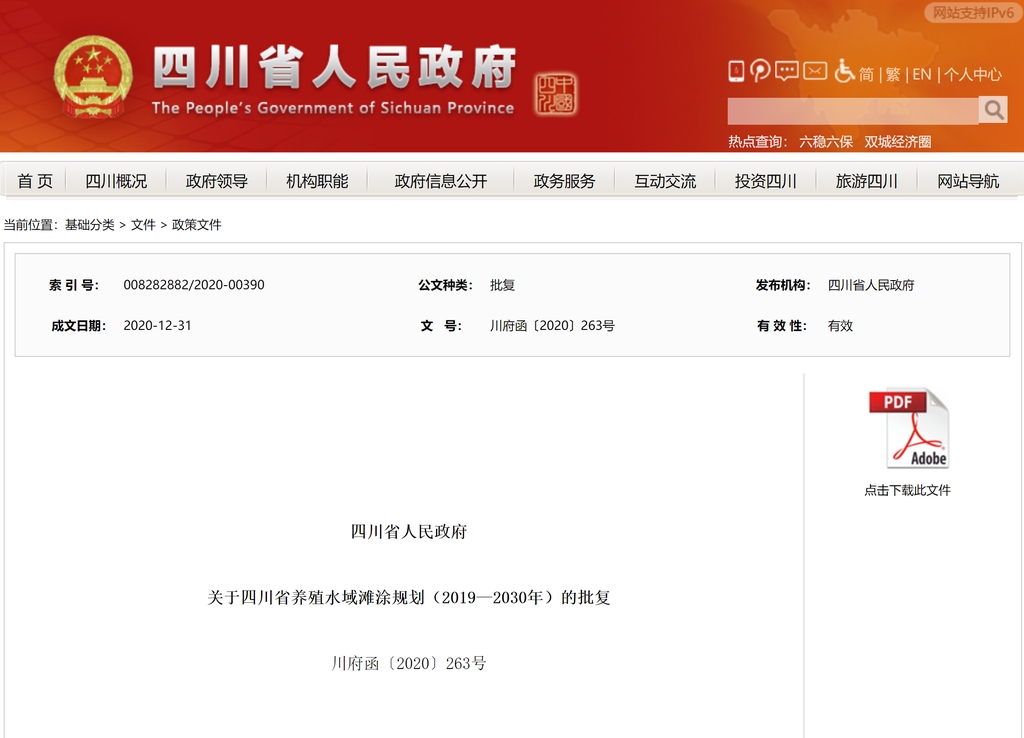Click the wheelchair accessibility icon
The height and width of the screenshot is (738, 1024).
click(844, 71)
